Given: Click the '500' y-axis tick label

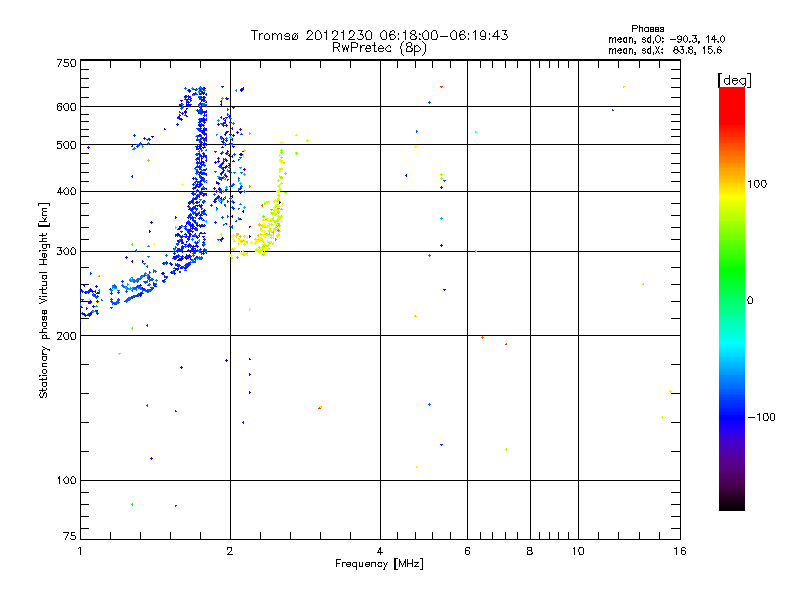Looking at the screenshot, I should 66,145.
